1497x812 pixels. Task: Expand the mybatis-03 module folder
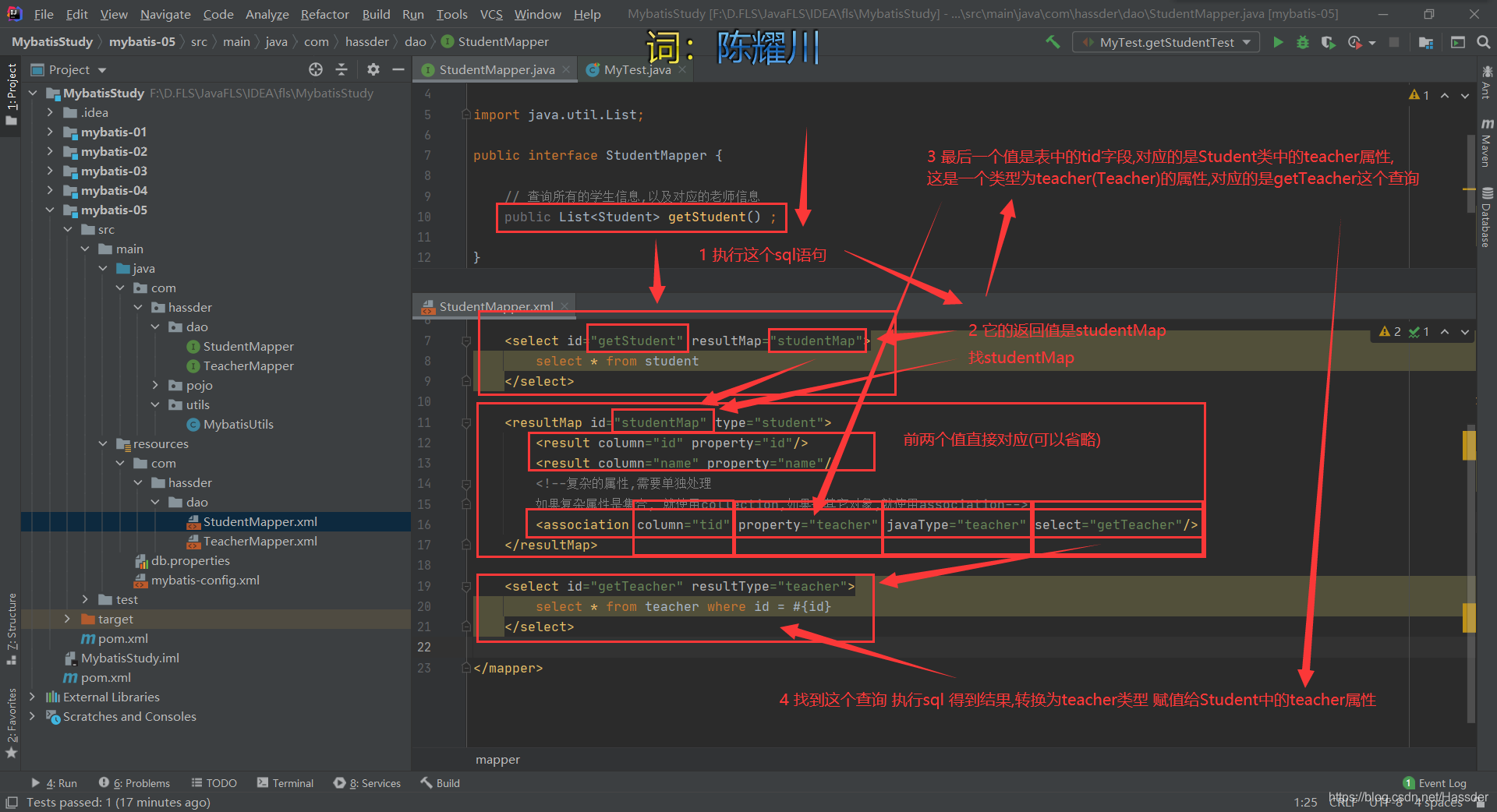tap(50, 171)
